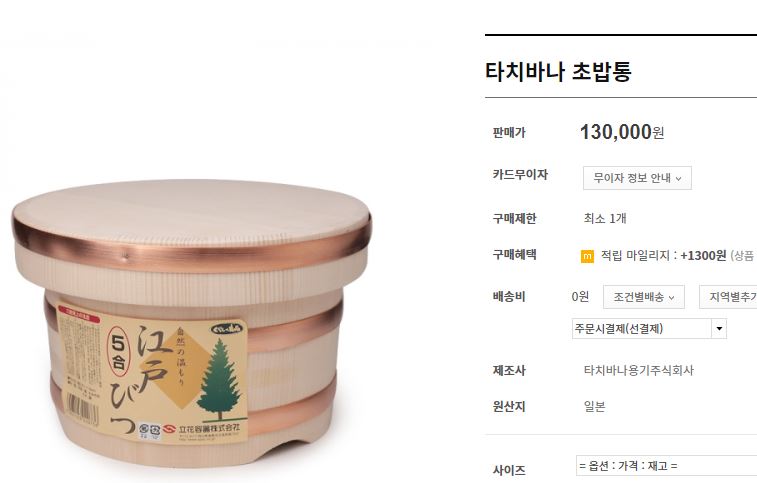Click the black arrow of 주문시결제 select
757x483 pixels.
(x=719, y=329)
